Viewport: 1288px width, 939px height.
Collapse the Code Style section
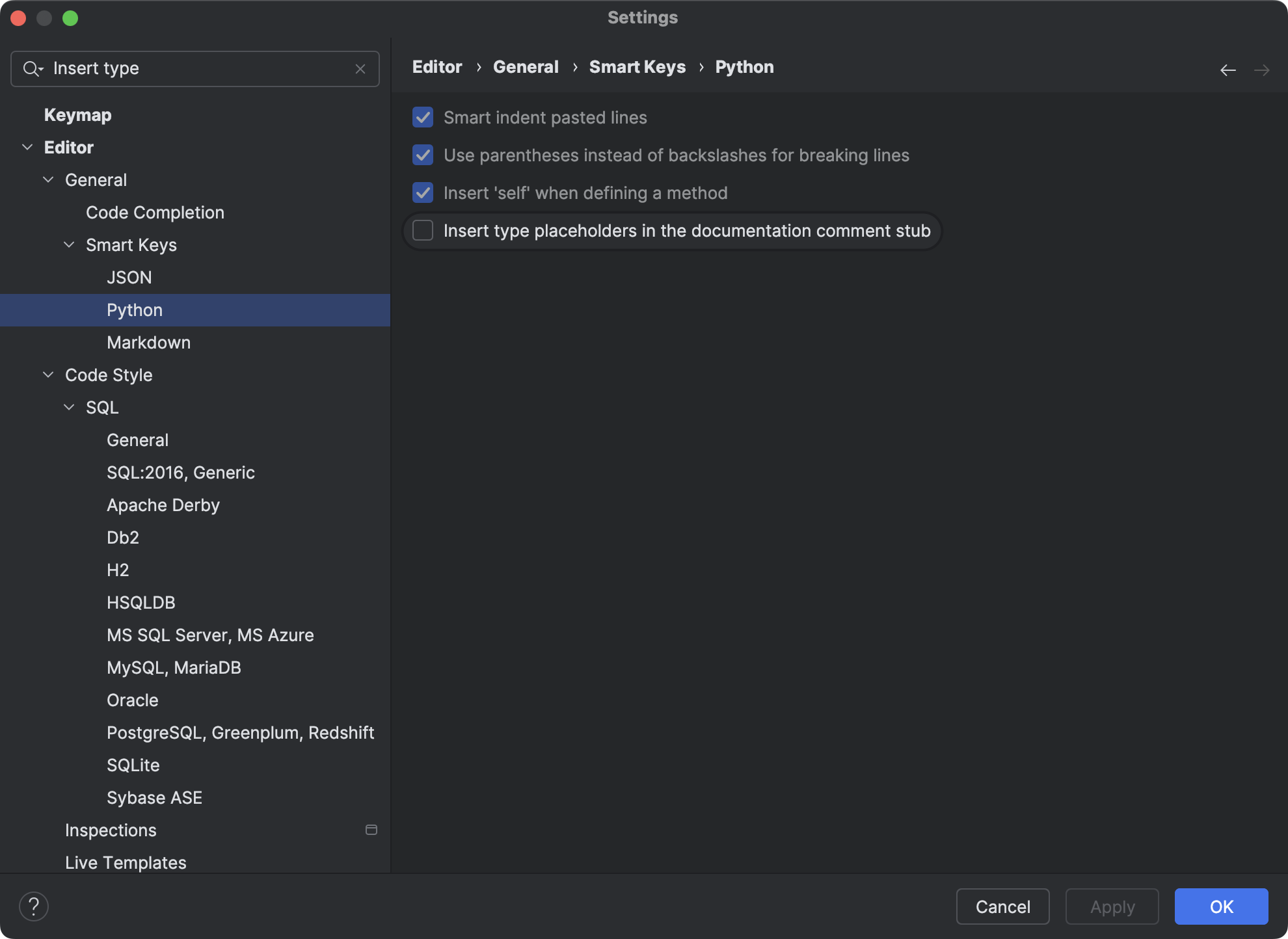(47, 375)
